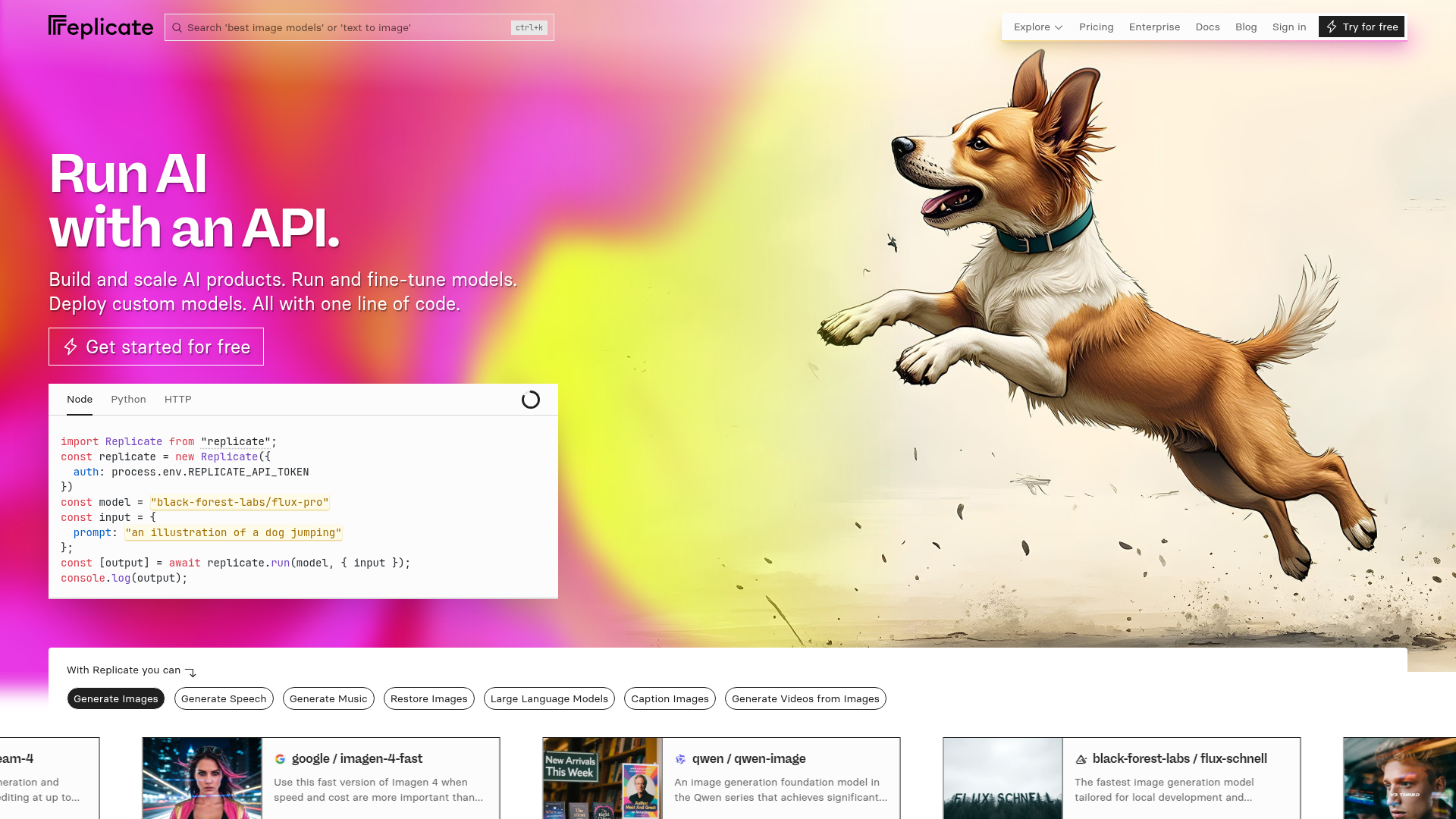The width and height of the screenshot is (1456, 819).
Task: Click lightning icon in Get started button
Action: pos(71,347)
